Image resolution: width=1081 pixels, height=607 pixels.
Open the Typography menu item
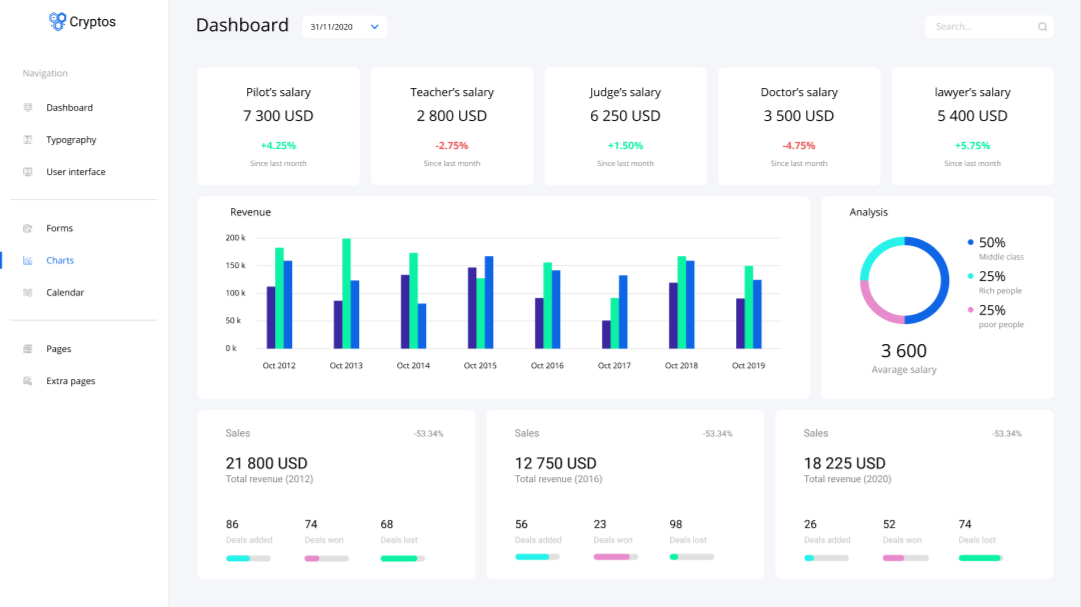71,139
